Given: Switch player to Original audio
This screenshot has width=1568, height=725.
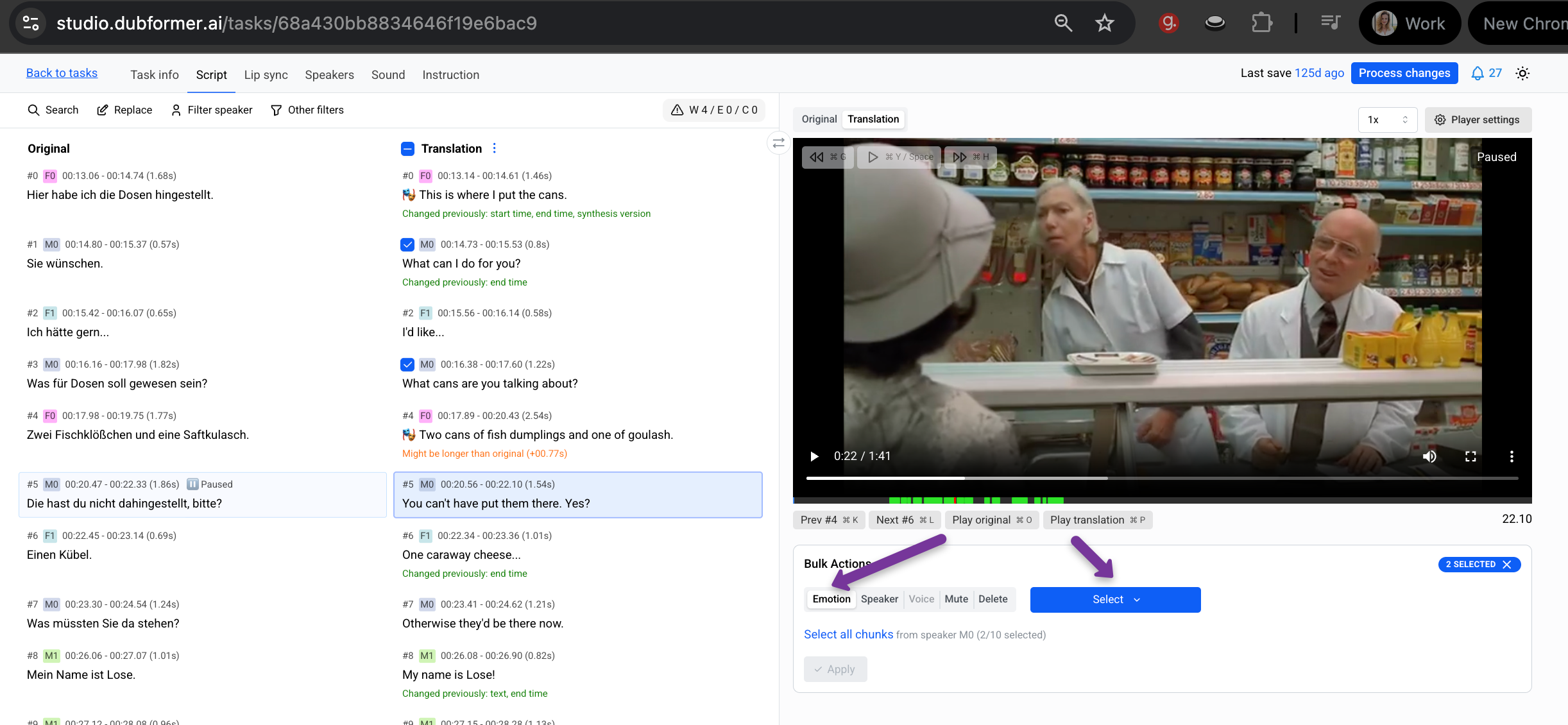Looking at the screenshot, I should tap(819, 119).
